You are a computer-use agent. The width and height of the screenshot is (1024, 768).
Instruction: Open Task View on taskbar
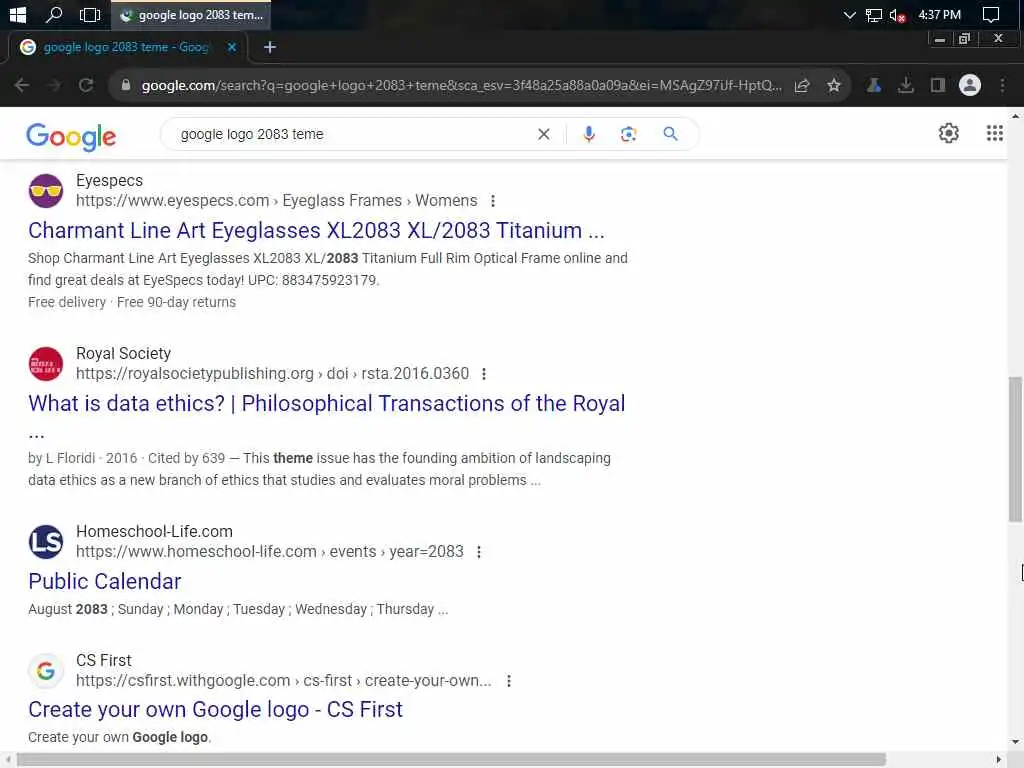pos(89,14)
